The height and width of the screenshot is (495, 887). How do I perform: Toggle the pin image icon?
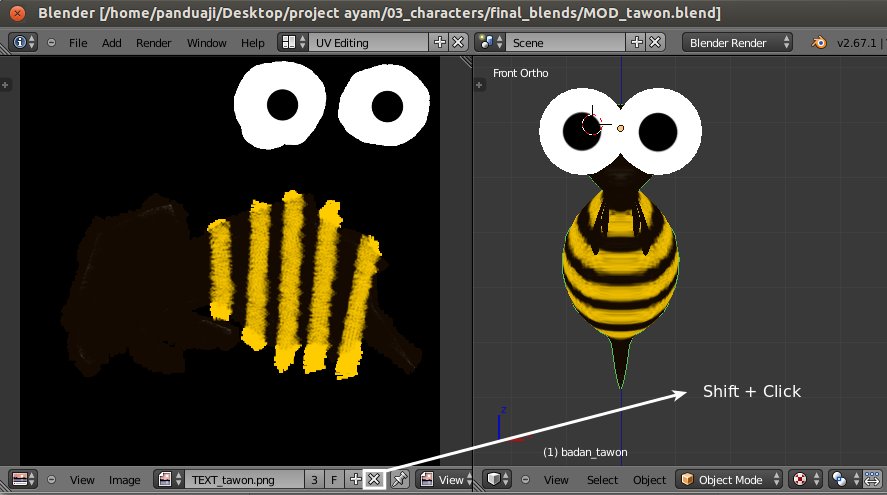(399, 480)
